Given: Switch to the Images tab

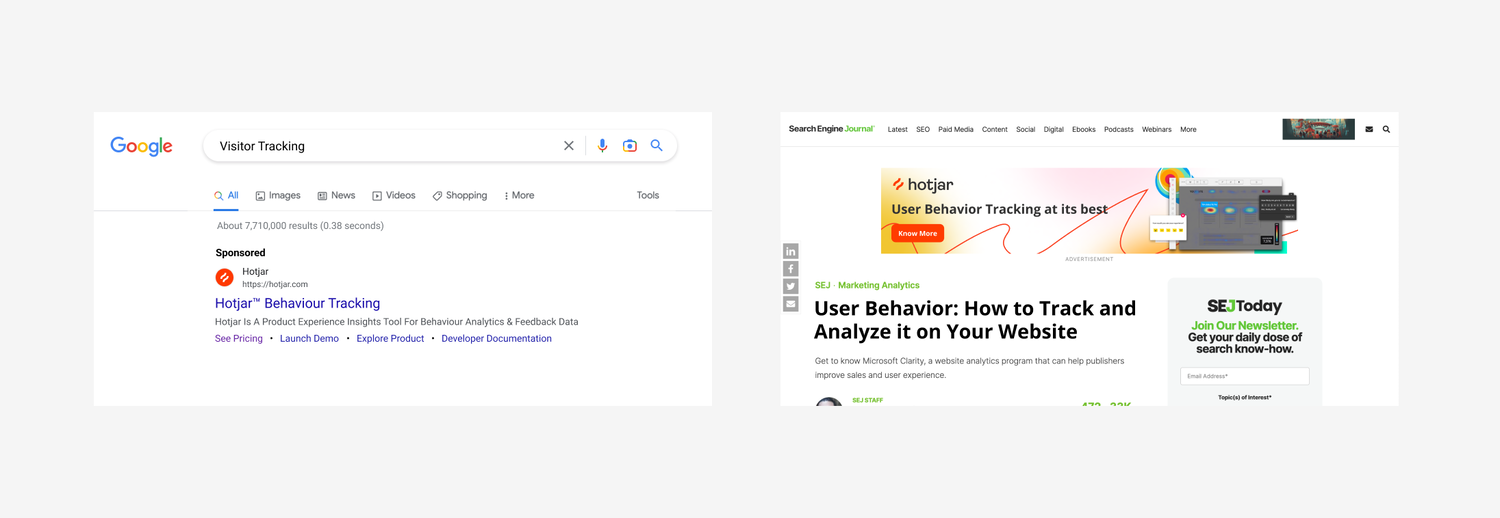Looking at the screenshot, I should [278, 196].
